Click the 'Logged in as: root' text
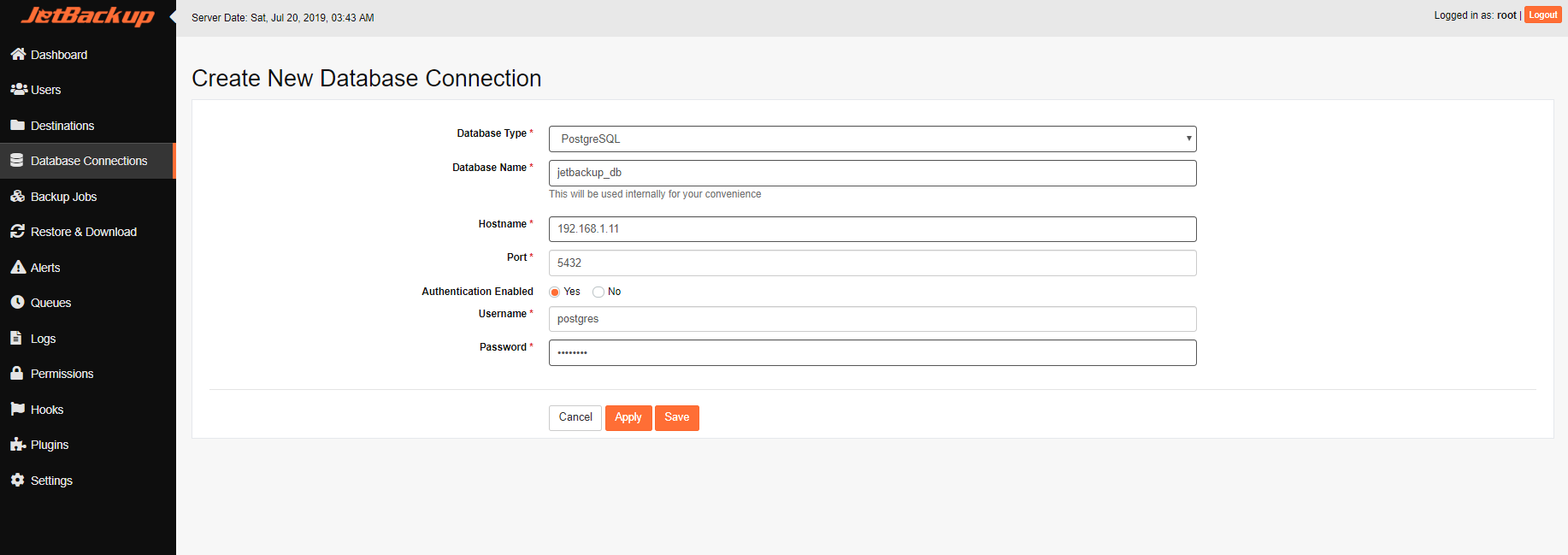 click(x=1476, y=15)
